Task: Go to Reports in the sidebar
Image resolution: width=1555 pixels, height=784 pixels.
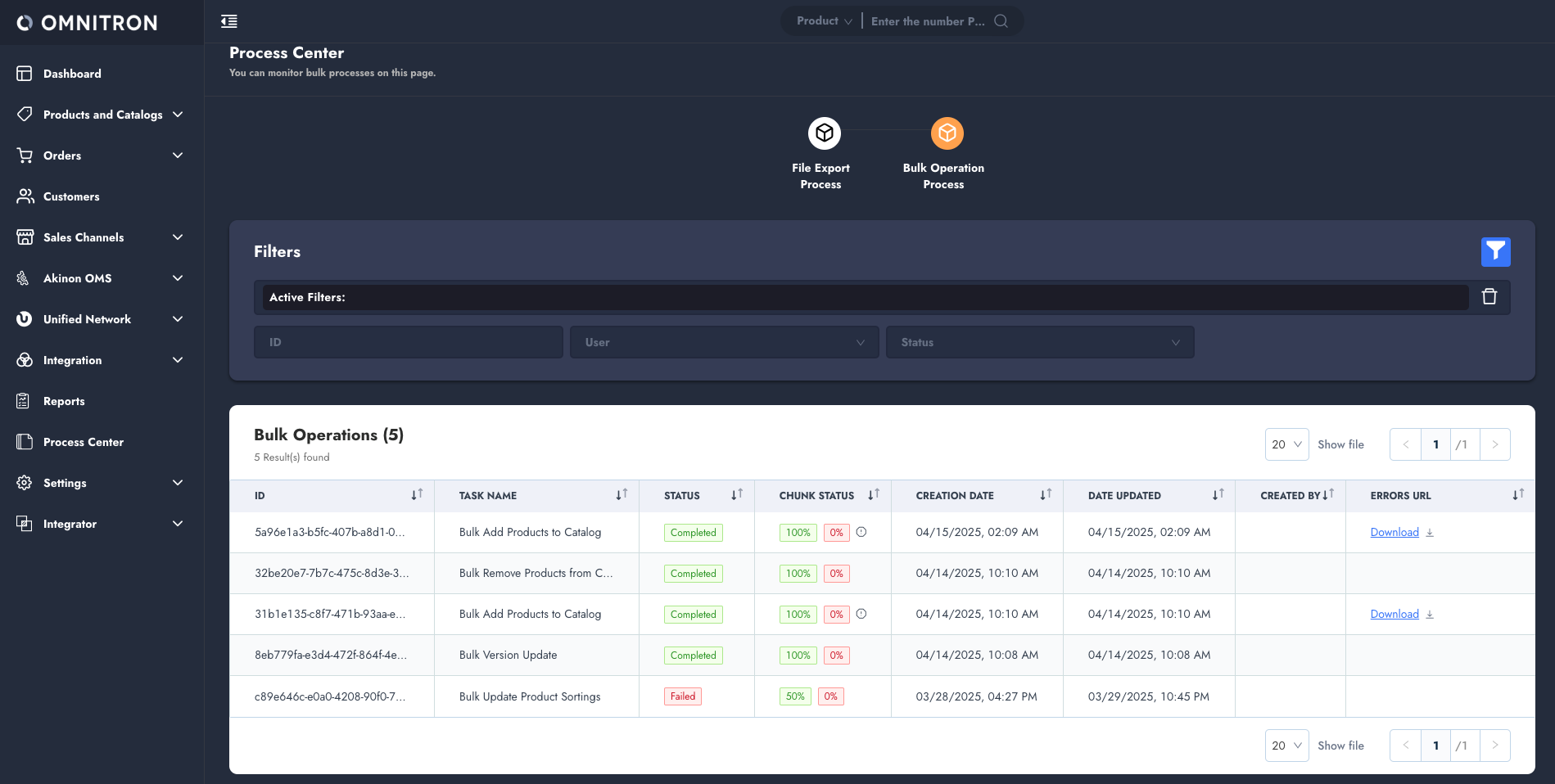Action: [x=64, y=401]
